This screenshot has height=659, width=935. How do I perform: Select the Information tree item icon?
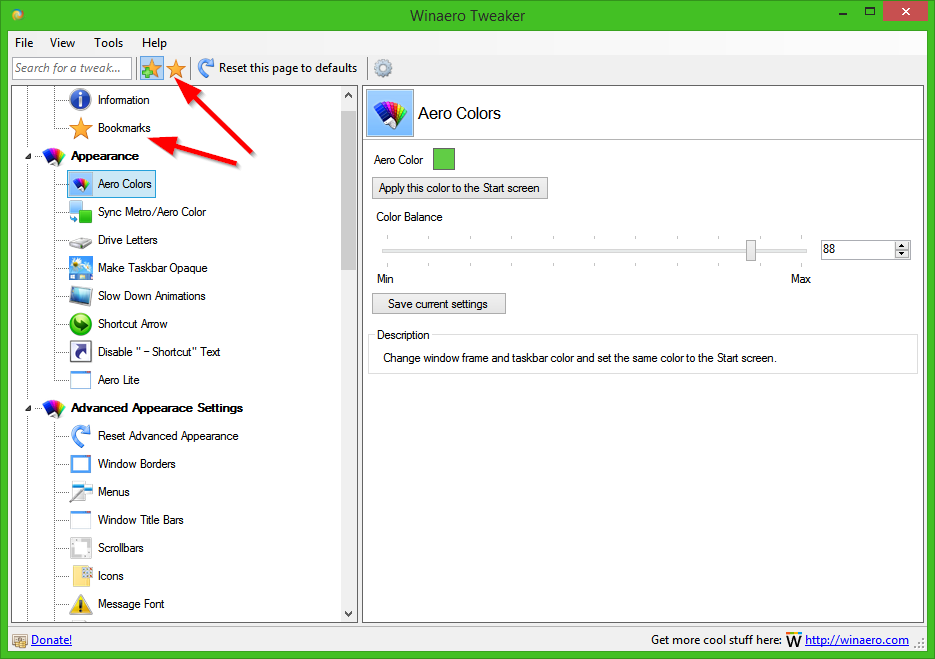(x=81, y=100)
